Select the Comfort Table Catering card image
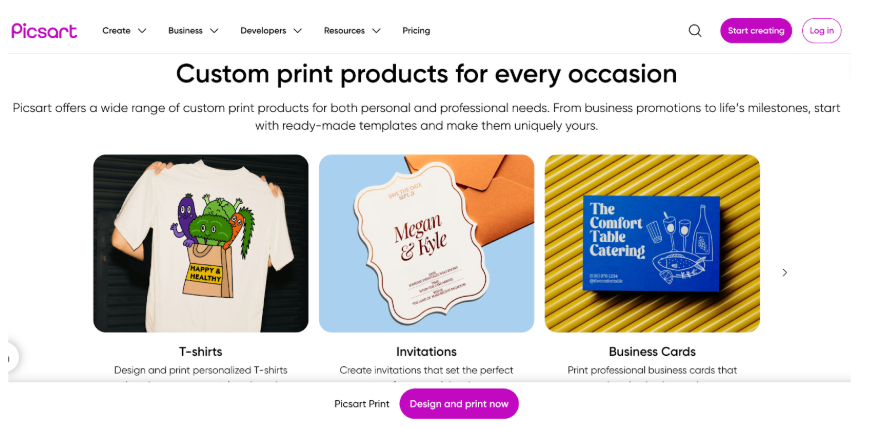Image resolution: width=875 pixels, height=428 pixels. tap(652, 243)
